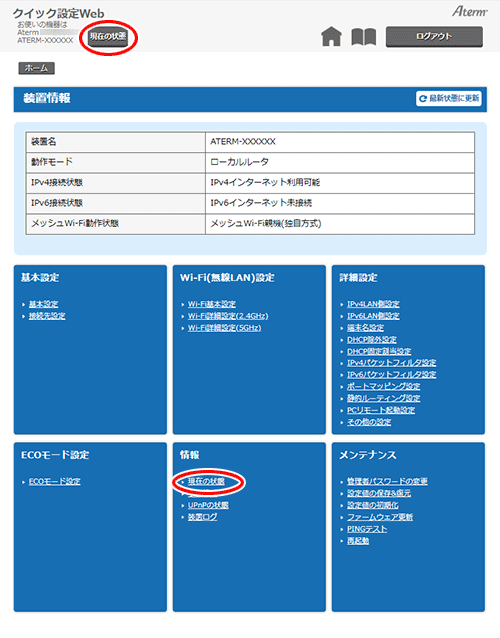Image resolution: width=500 pixels, height=638 pixels.
Task: Click the Aterm logo at top right
Action: [469, 11]
